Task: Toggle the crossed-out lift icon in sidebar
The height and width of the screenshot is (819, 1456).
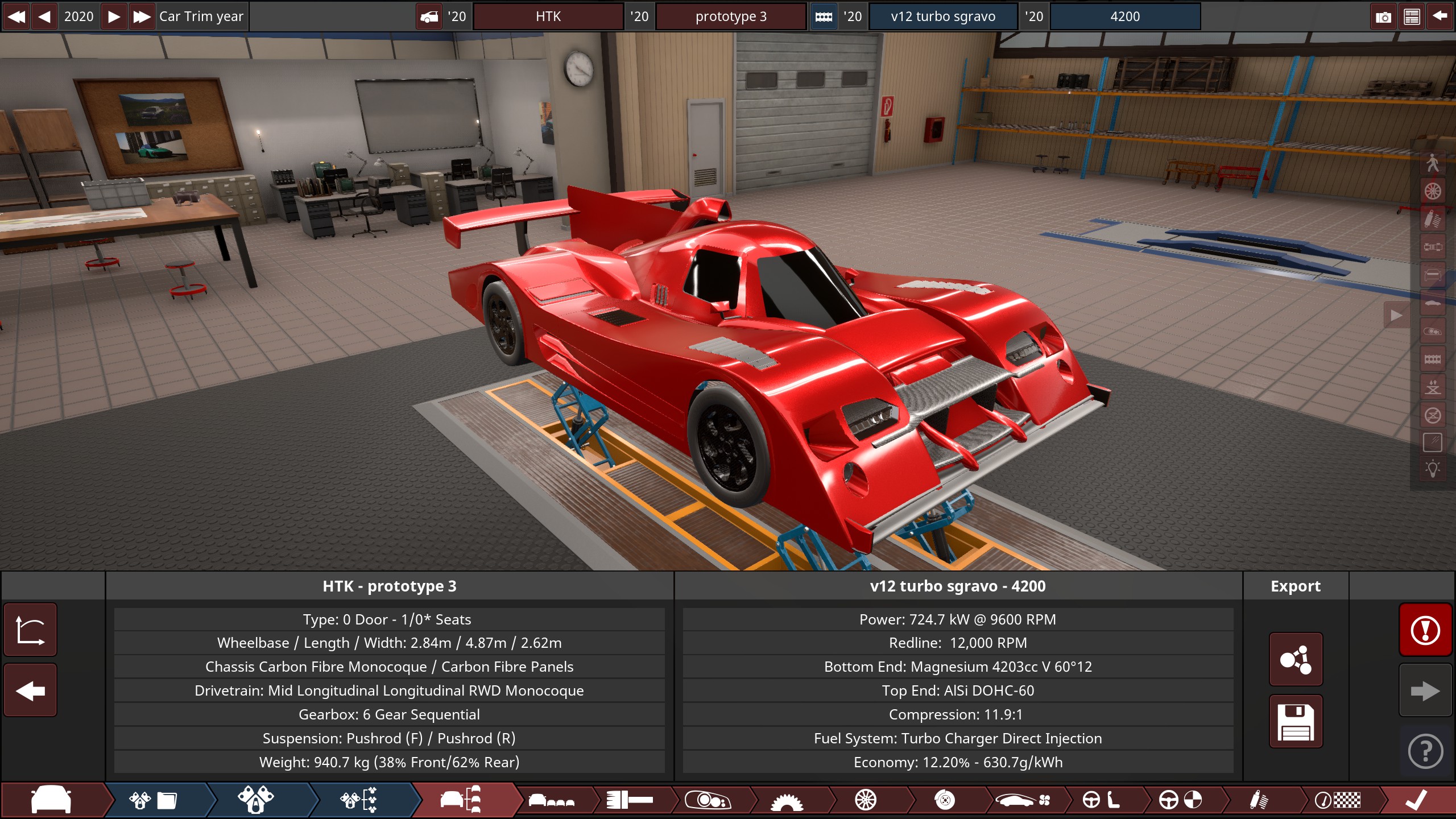Action: pos(1433,415)
